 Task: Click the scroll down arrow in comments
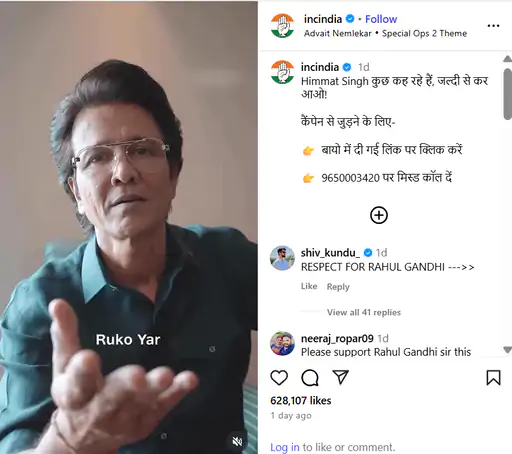pos(507,350)
